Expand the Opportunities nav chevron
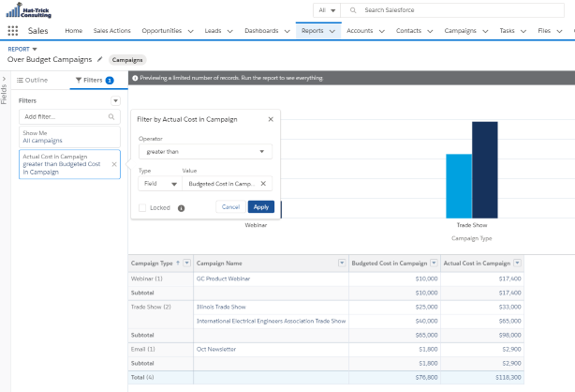 coord(191,31)
